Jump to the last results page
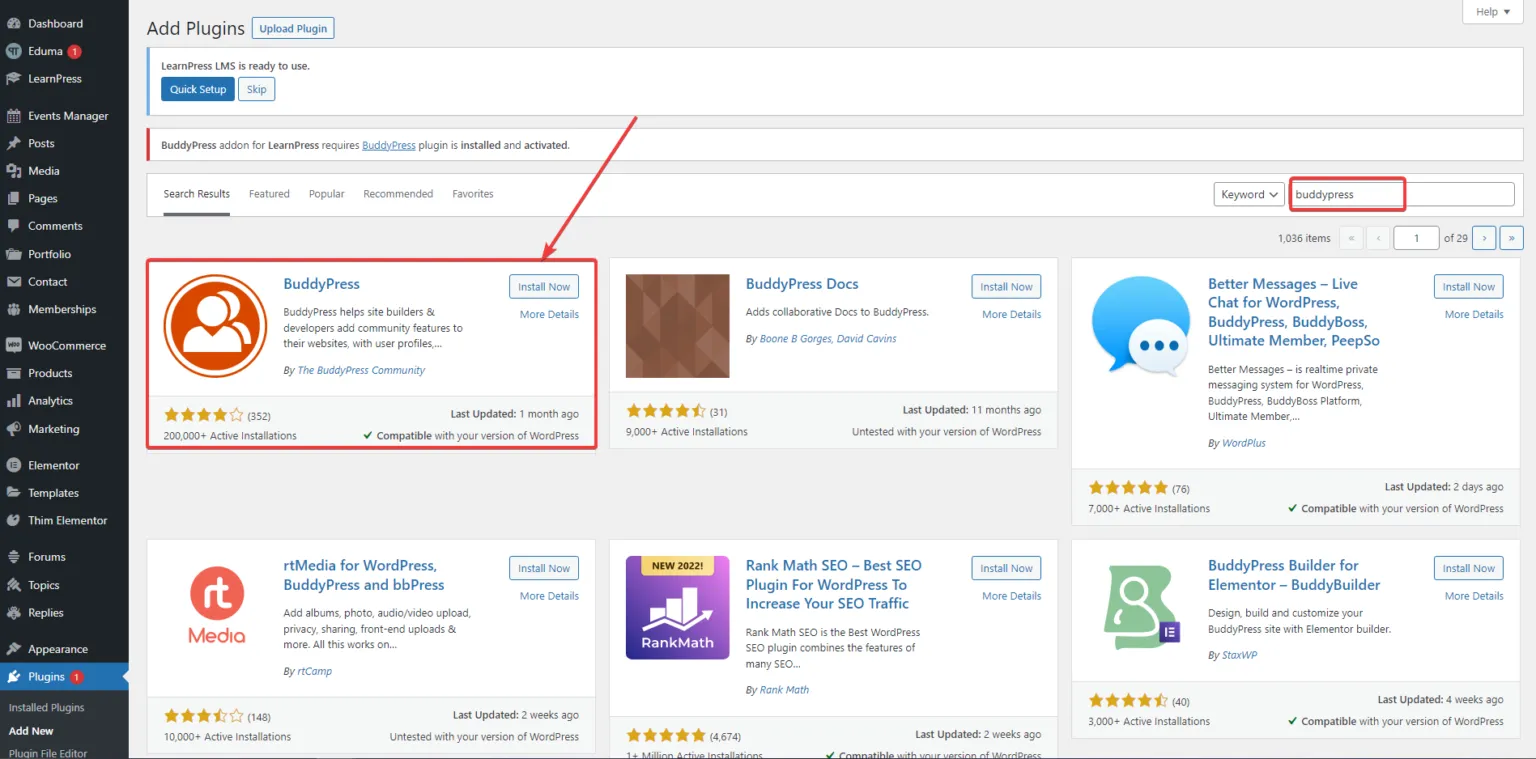The image size is (1536, 759). 1512,238
